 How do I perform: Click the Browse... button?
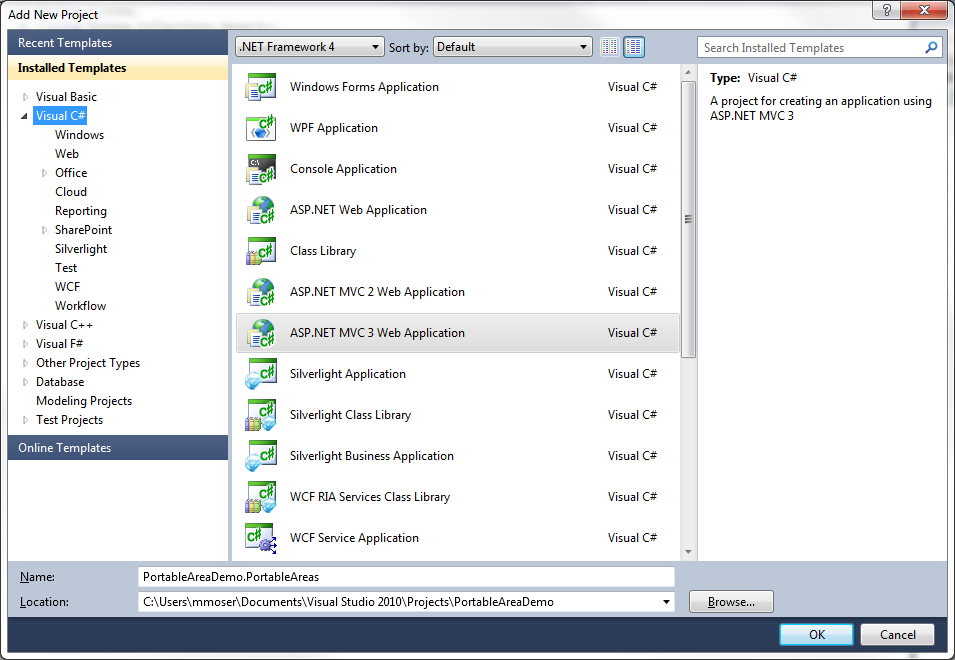click(731, 602)
